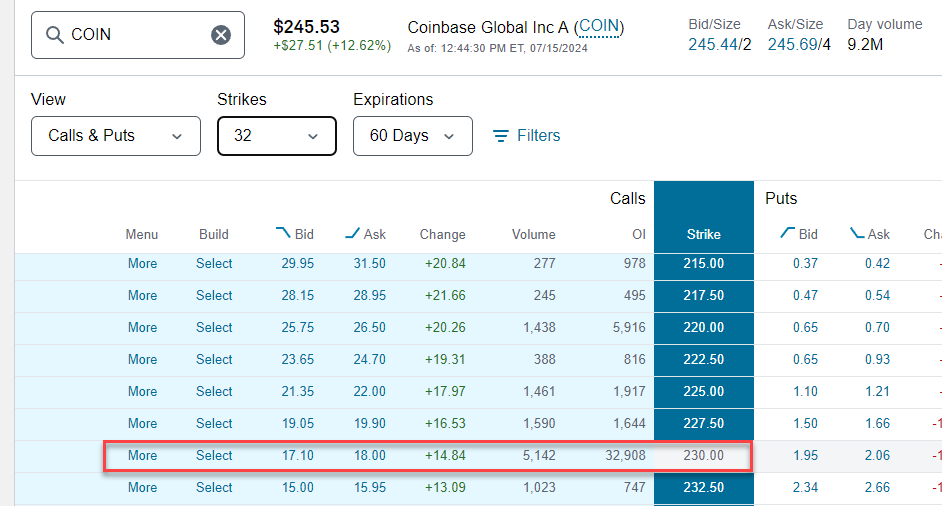Open the COIN ticker link
This screenshot has height=506, width=942.
point(598,26)
